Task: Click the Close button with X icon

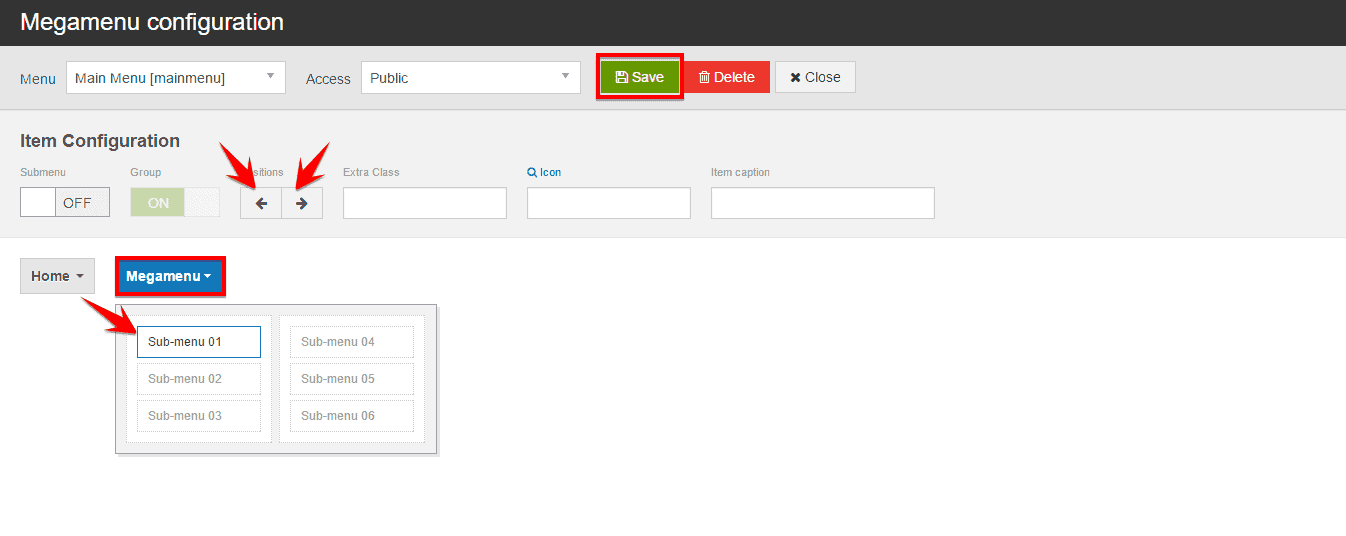Action: tap(815, 77)
